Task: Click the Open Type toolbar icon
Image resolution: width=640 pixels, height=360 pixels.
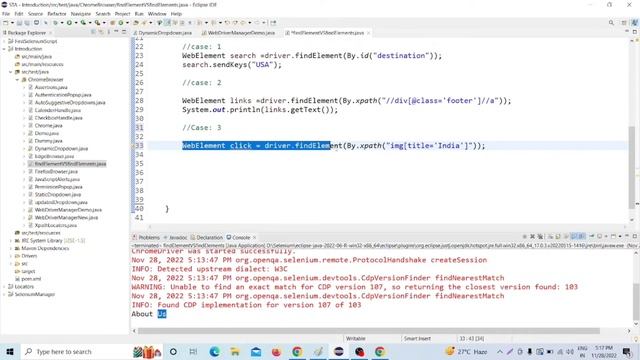Action: 136,23
